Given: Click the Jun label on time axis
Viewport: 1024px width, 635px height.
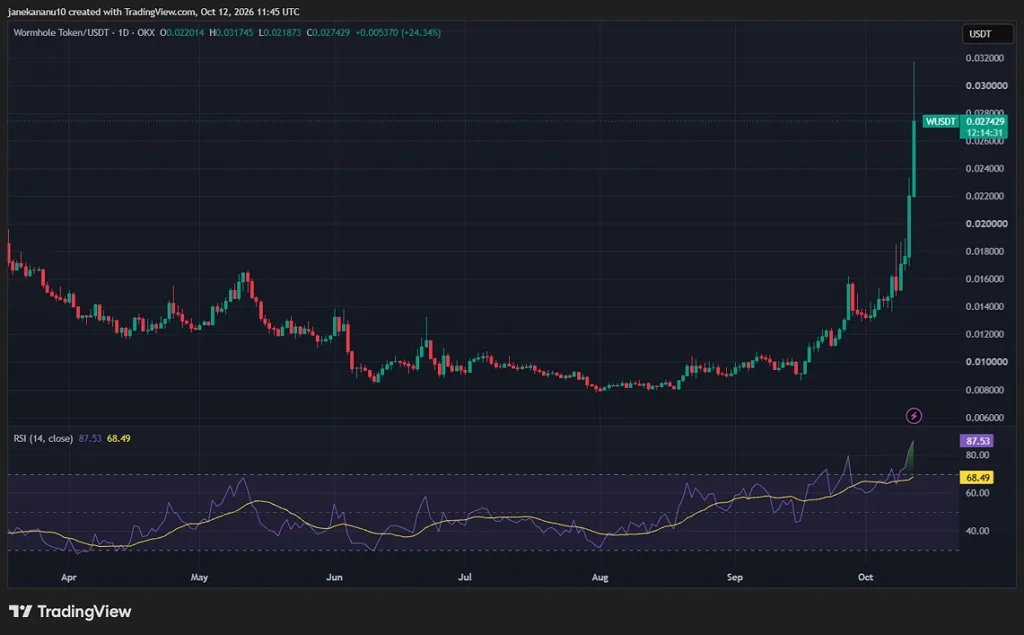Looking at the screenshot, I should (334, 577).
